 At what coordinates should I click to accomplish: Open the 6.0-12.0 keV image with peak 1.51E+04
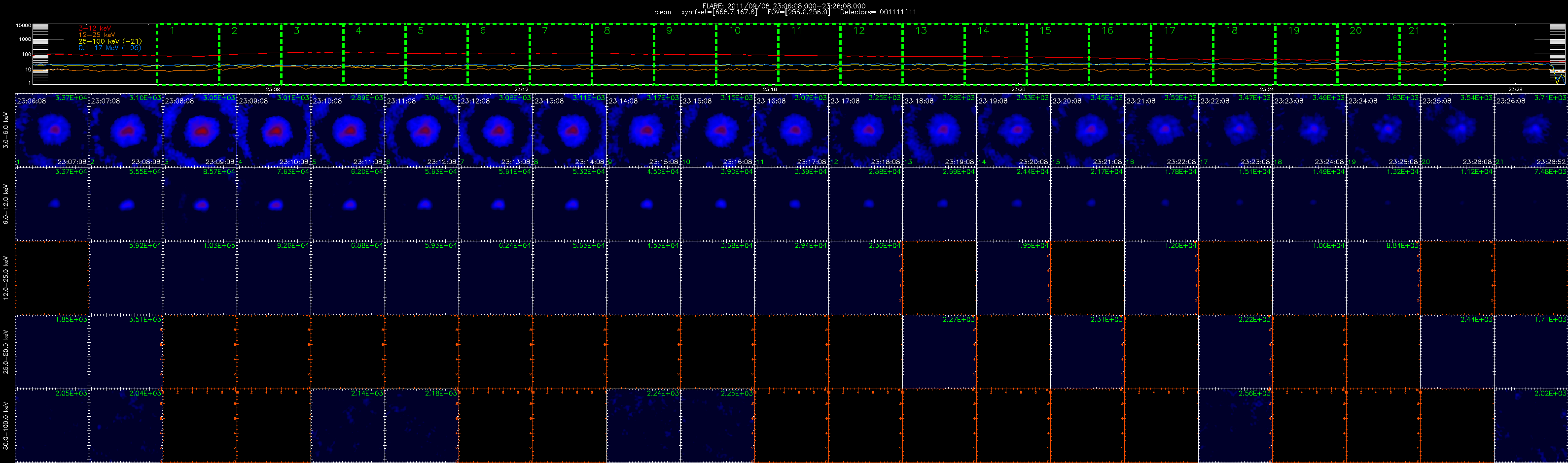tap(1235, 204)
